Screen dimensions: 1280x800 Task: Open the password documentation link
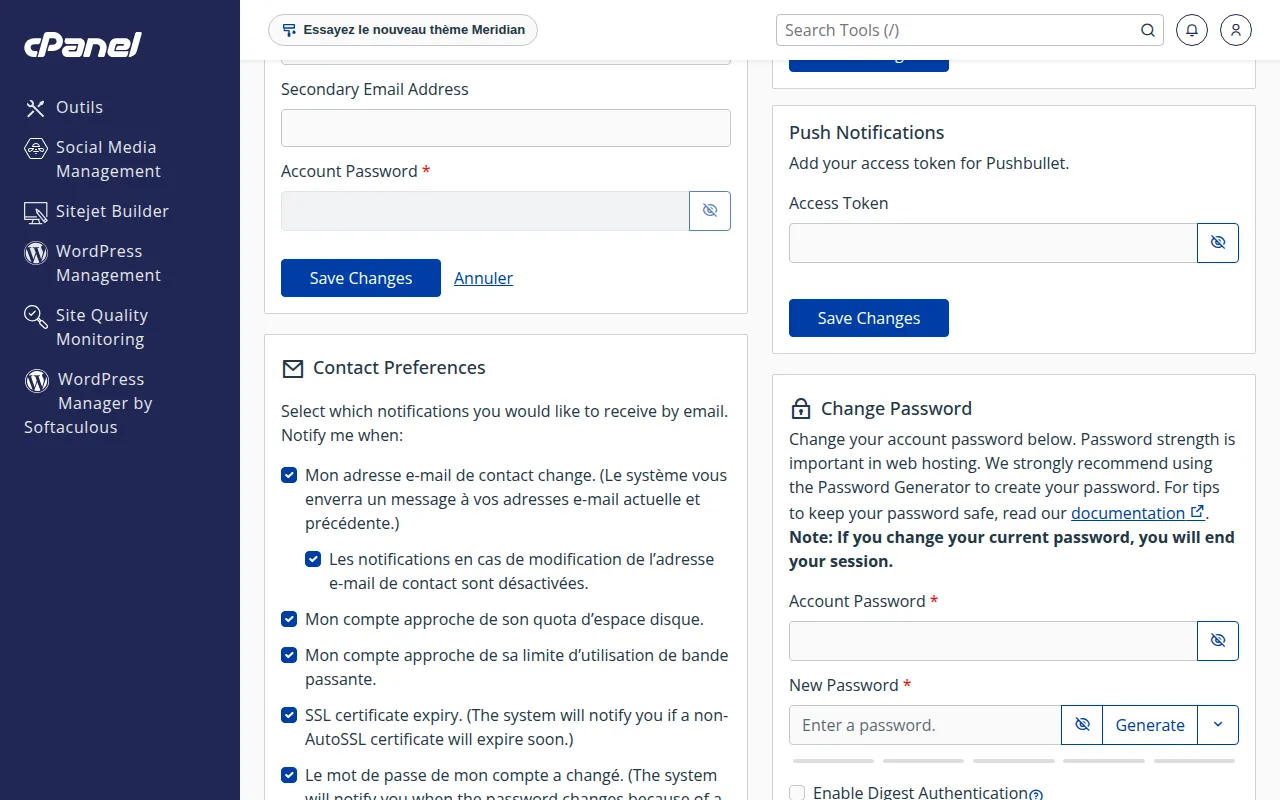click(1137, 513)
